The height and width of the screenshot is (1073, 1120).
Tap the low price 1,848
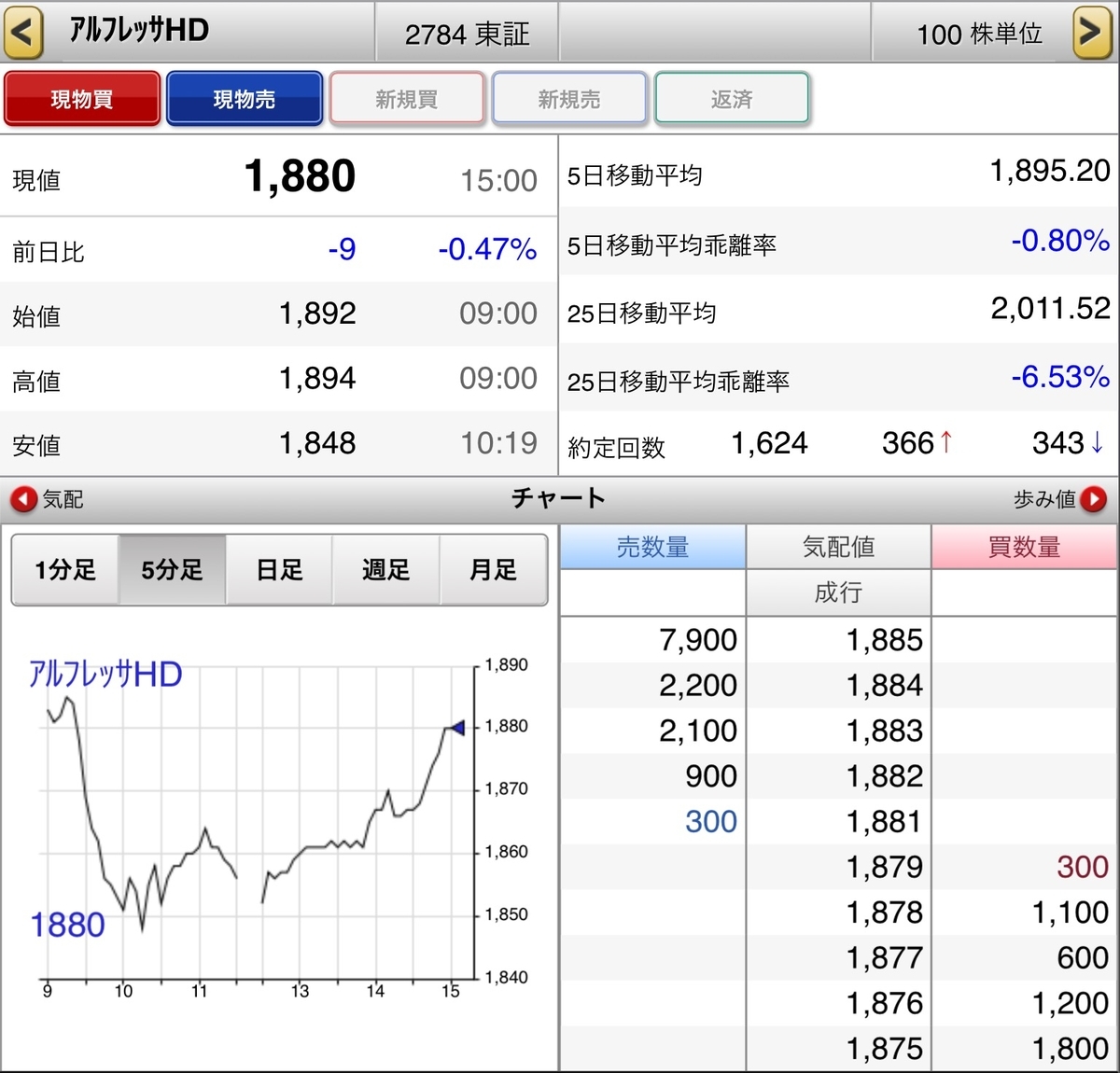[317, 443]
